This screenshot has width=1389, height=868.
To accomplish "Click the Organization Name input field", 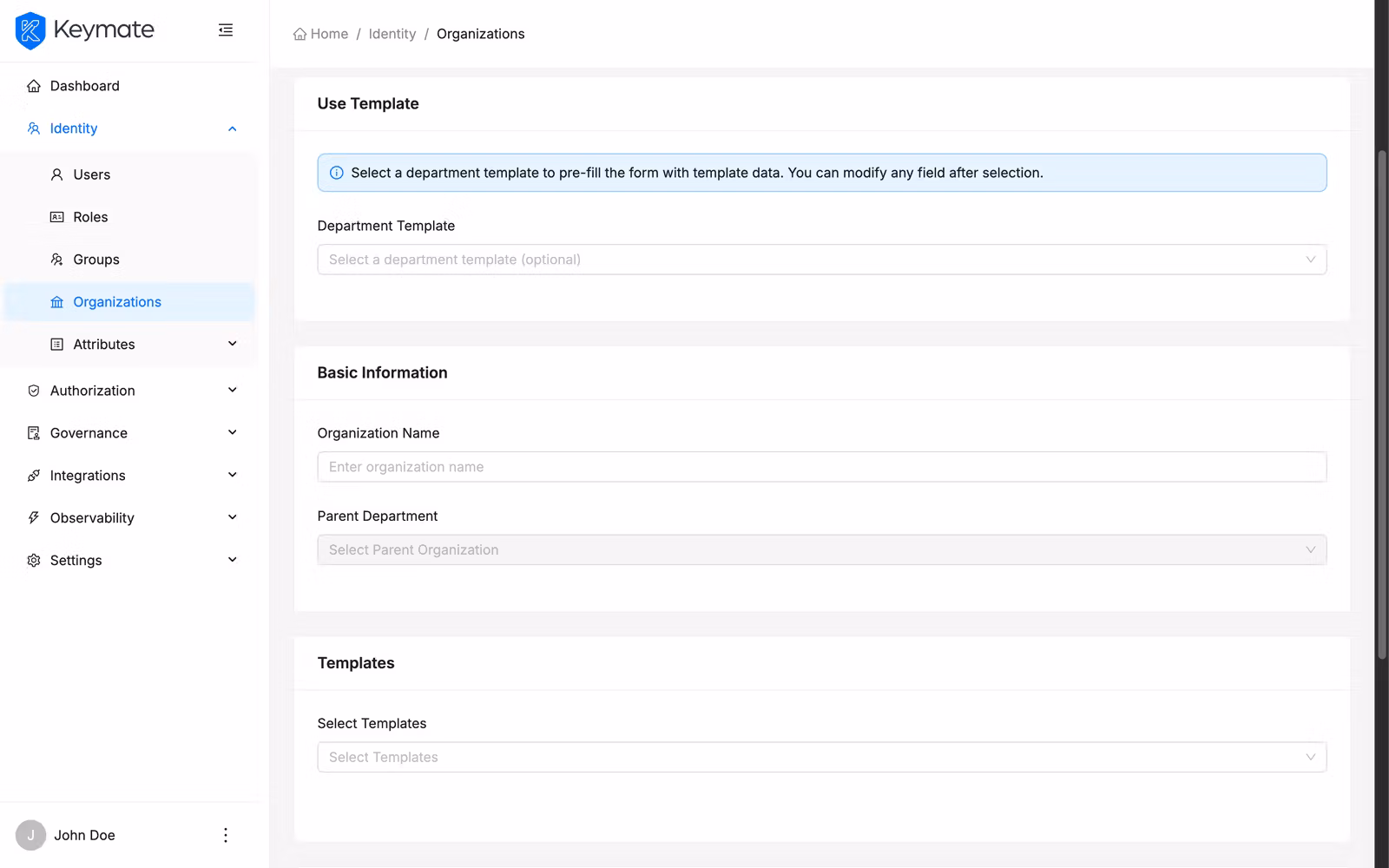I will point(821,466).
